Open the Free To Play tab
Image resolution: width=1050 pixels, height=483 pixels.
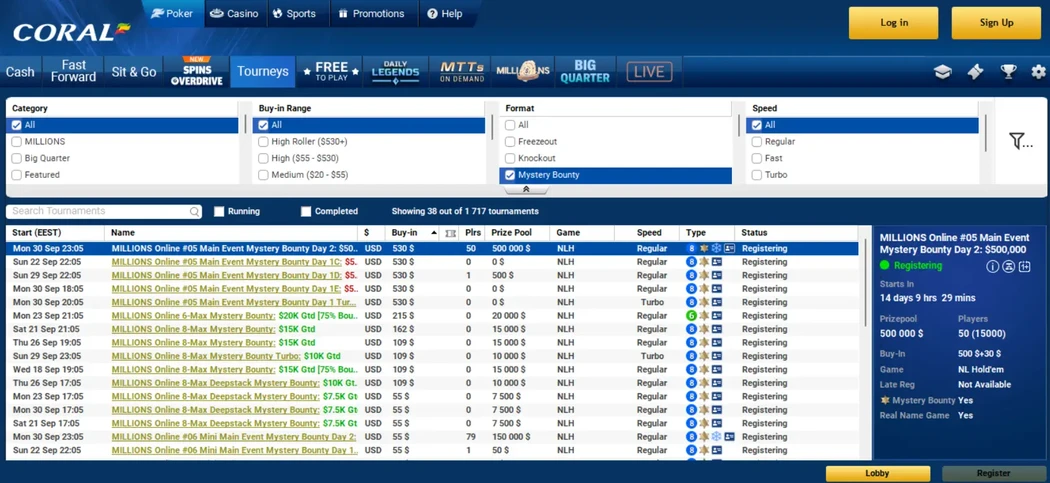[x=331, y=72]
